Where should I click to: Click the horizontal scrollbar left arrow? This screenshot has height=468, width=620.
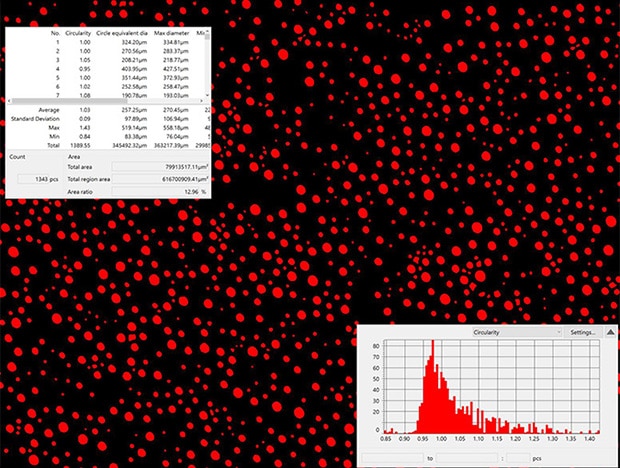click(9, 101)
